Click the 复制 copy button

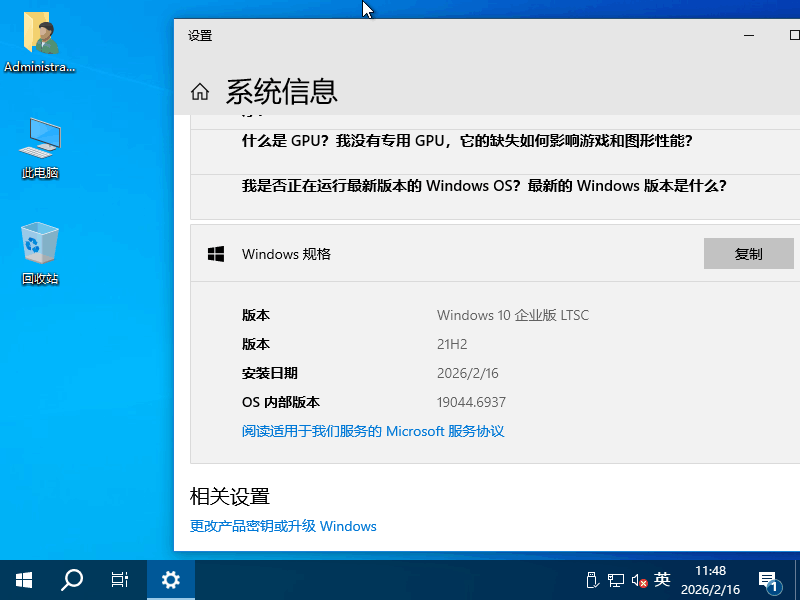tap(748, 253)
